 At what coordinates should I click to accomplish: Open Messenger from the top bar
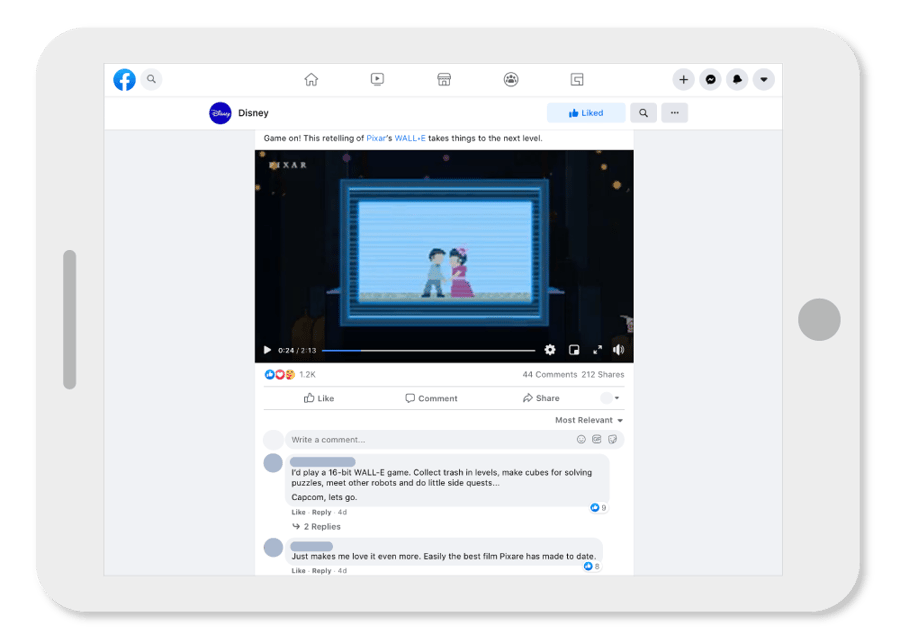pos(710,79)
